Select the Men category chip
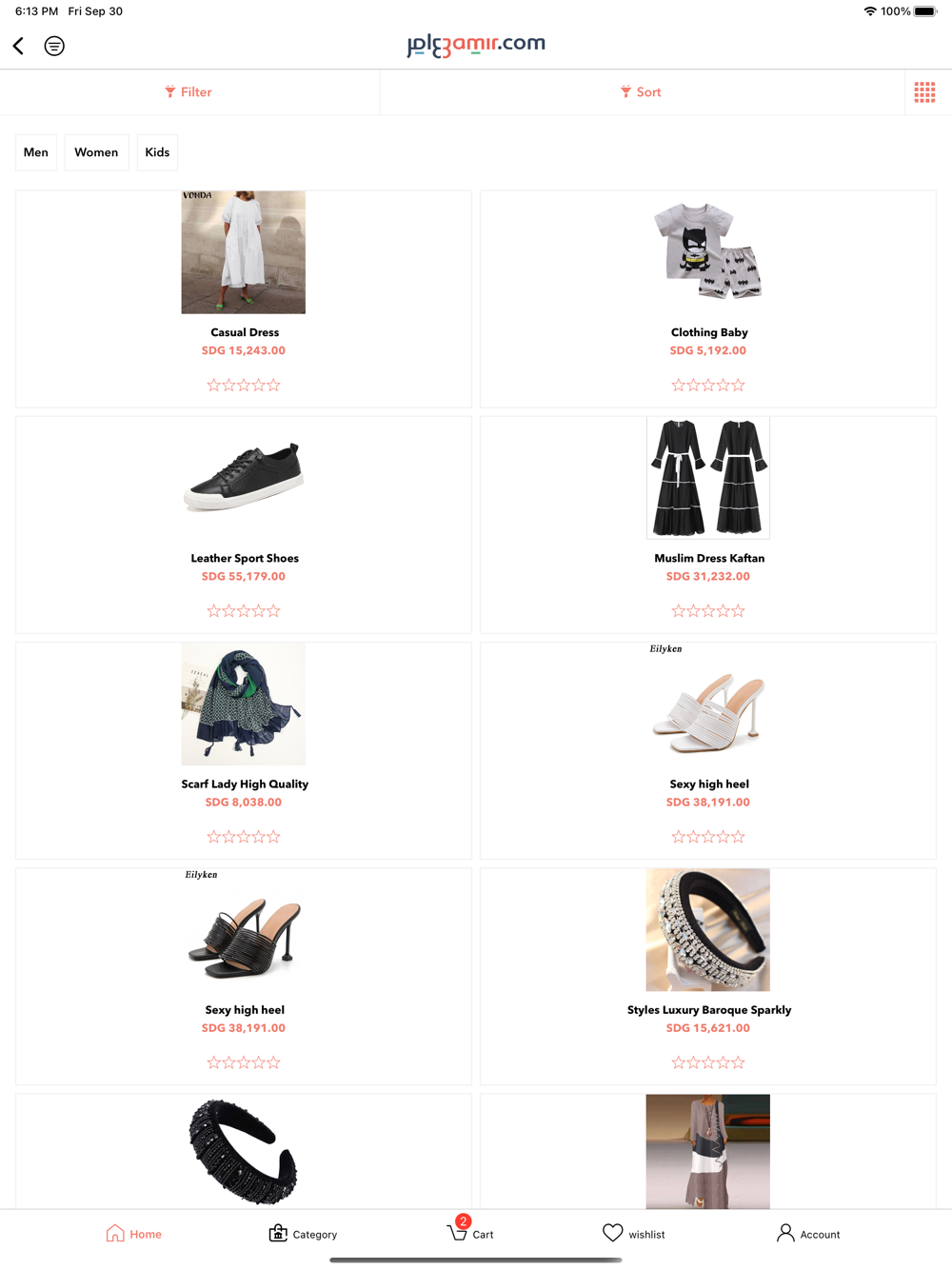Viewport: 952px width, 1270px height. point(36,152)
